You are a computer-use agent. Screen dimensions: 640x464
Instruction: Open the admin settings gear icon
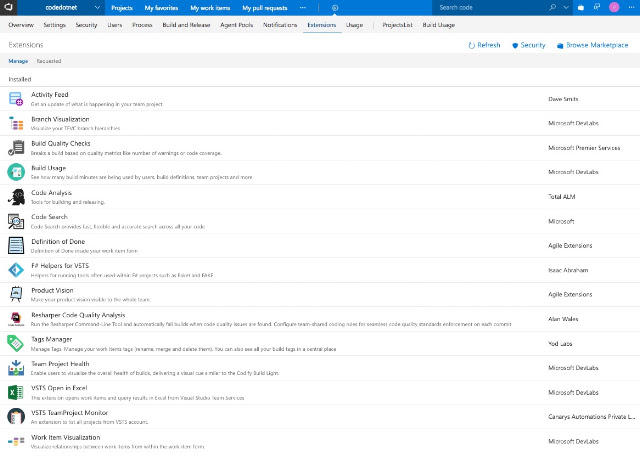tap(335, 8)
